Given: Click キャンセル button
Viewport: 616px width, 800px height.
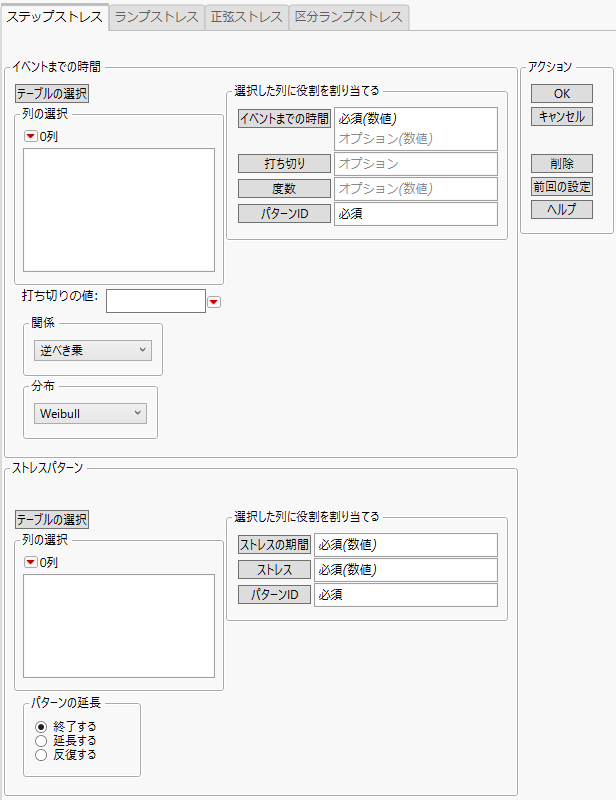Looking at the screenshot, I should click(562, 117).
